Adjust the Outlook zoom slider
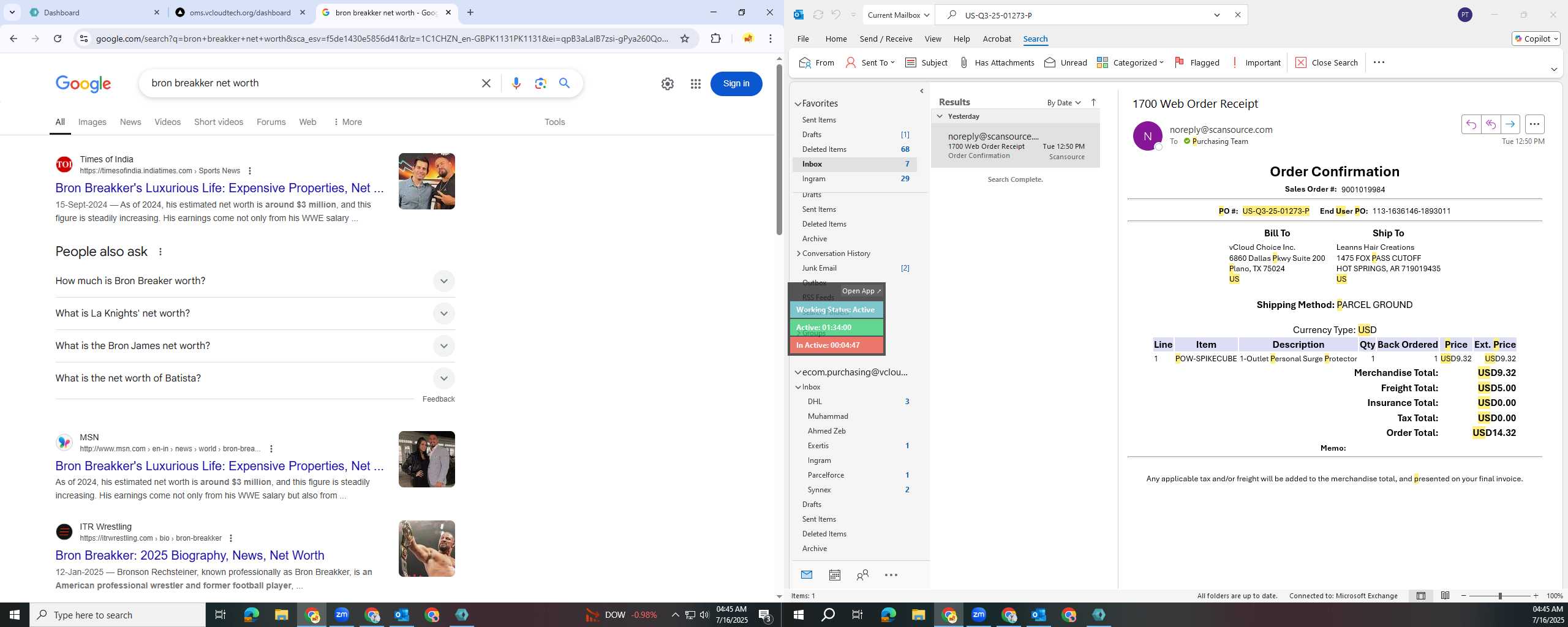Screen dimensions: 1568x627 click(x=1500, y=596)
